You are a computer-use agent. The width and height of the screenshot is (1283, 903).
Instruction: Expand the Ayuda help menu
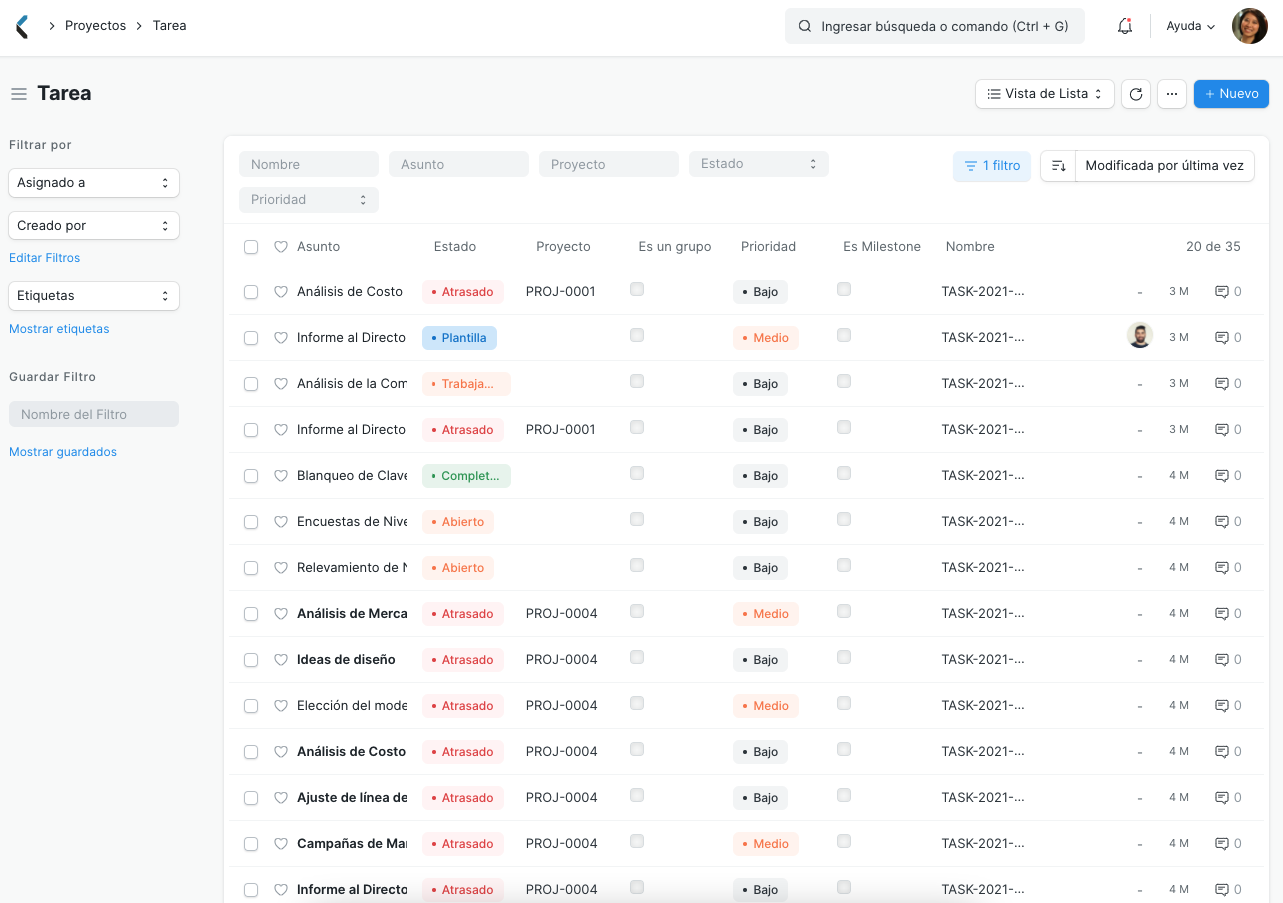pyautogui.click(x=1190, y=27)
